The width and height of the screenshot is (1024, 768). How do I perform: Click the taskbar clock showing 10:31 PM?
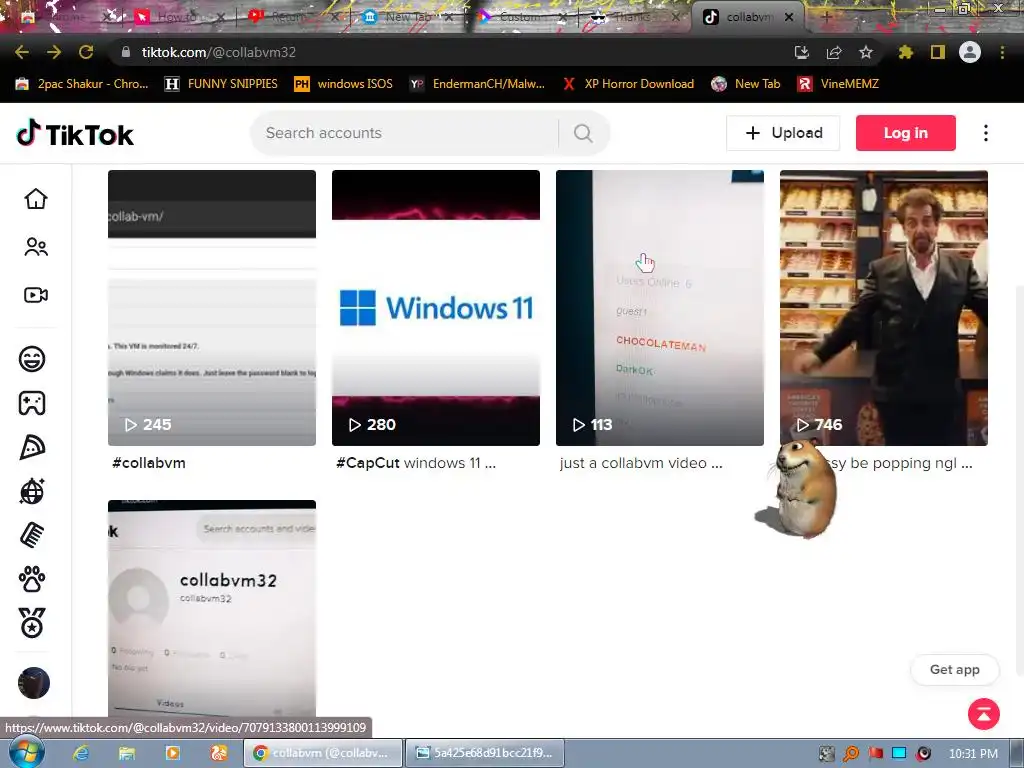(x=973, y=754)
